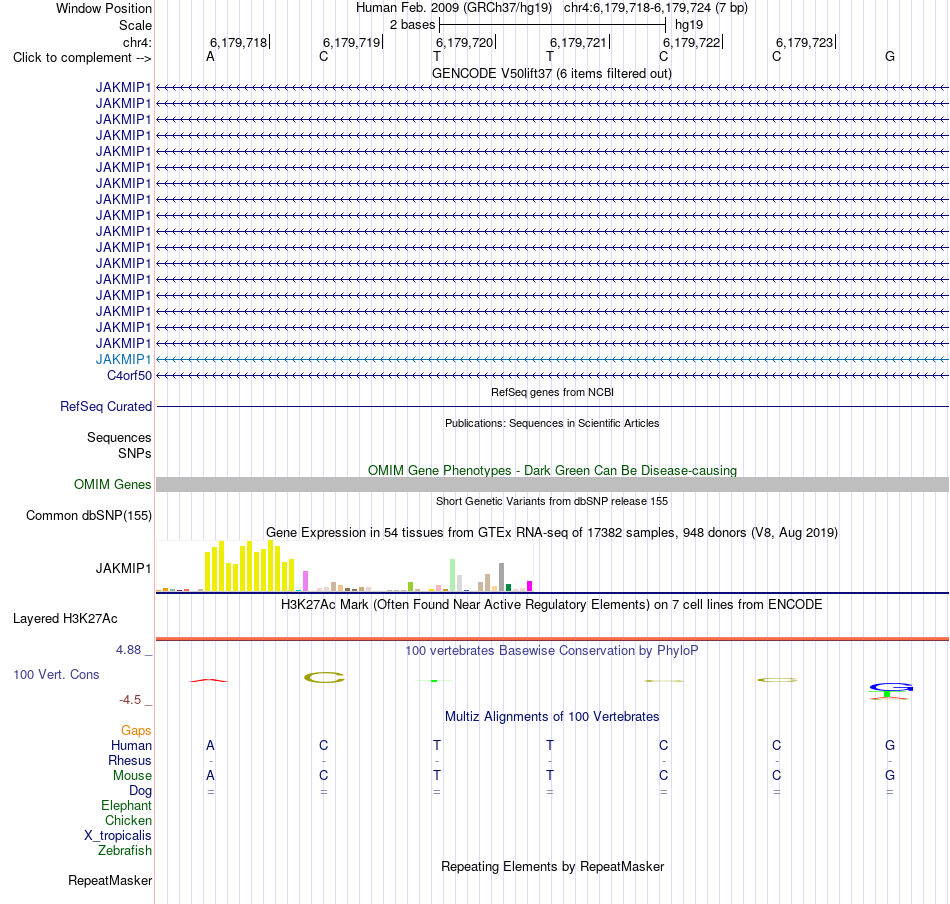Open "Short Genetic Variants from dbSNP release 155" title
The height and width of the screenshot is (904, 950).
point(552,501)
